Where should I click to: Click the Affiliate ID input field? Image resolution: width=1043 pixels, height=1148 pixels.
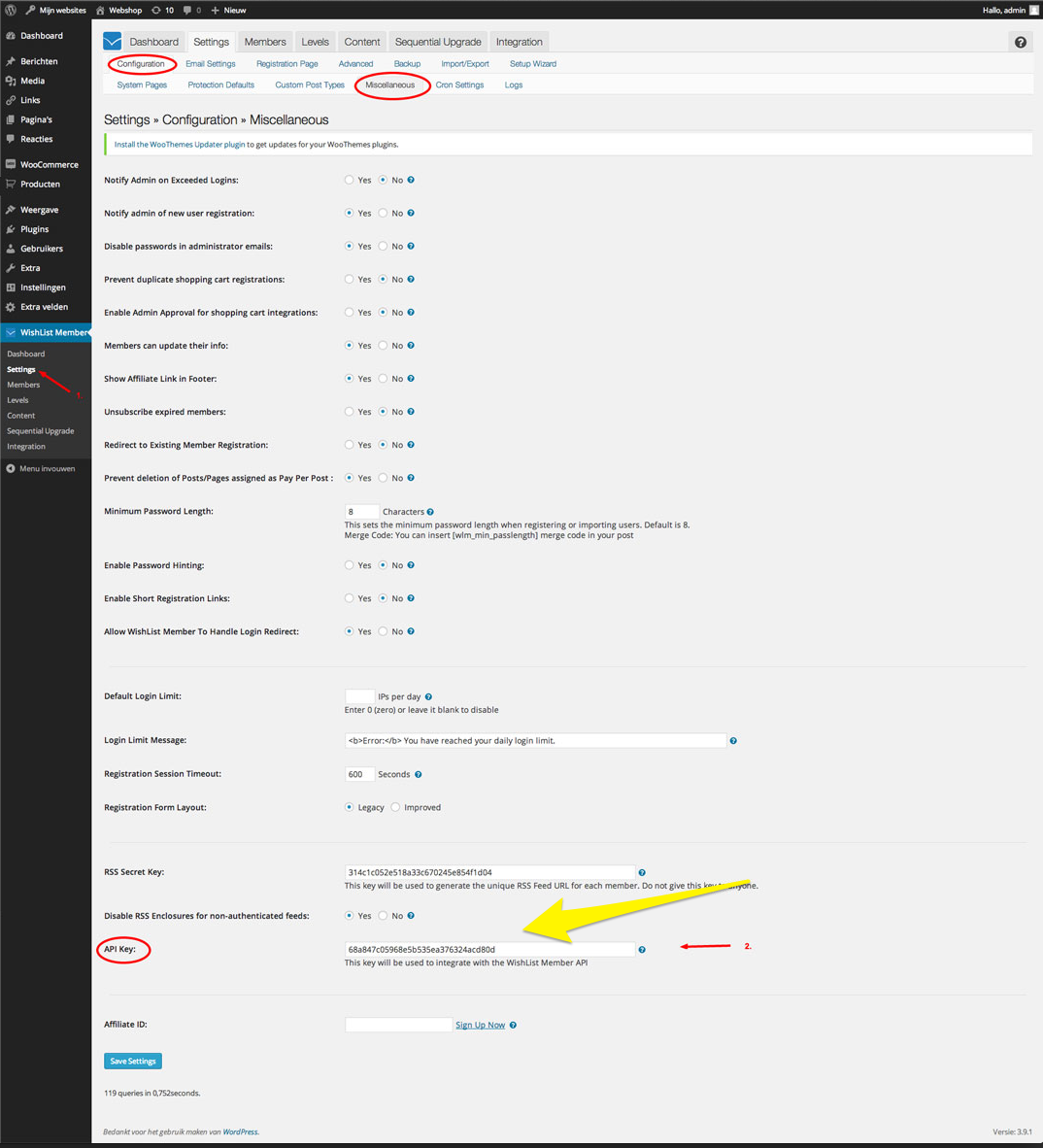click(x=399, y=1025)
